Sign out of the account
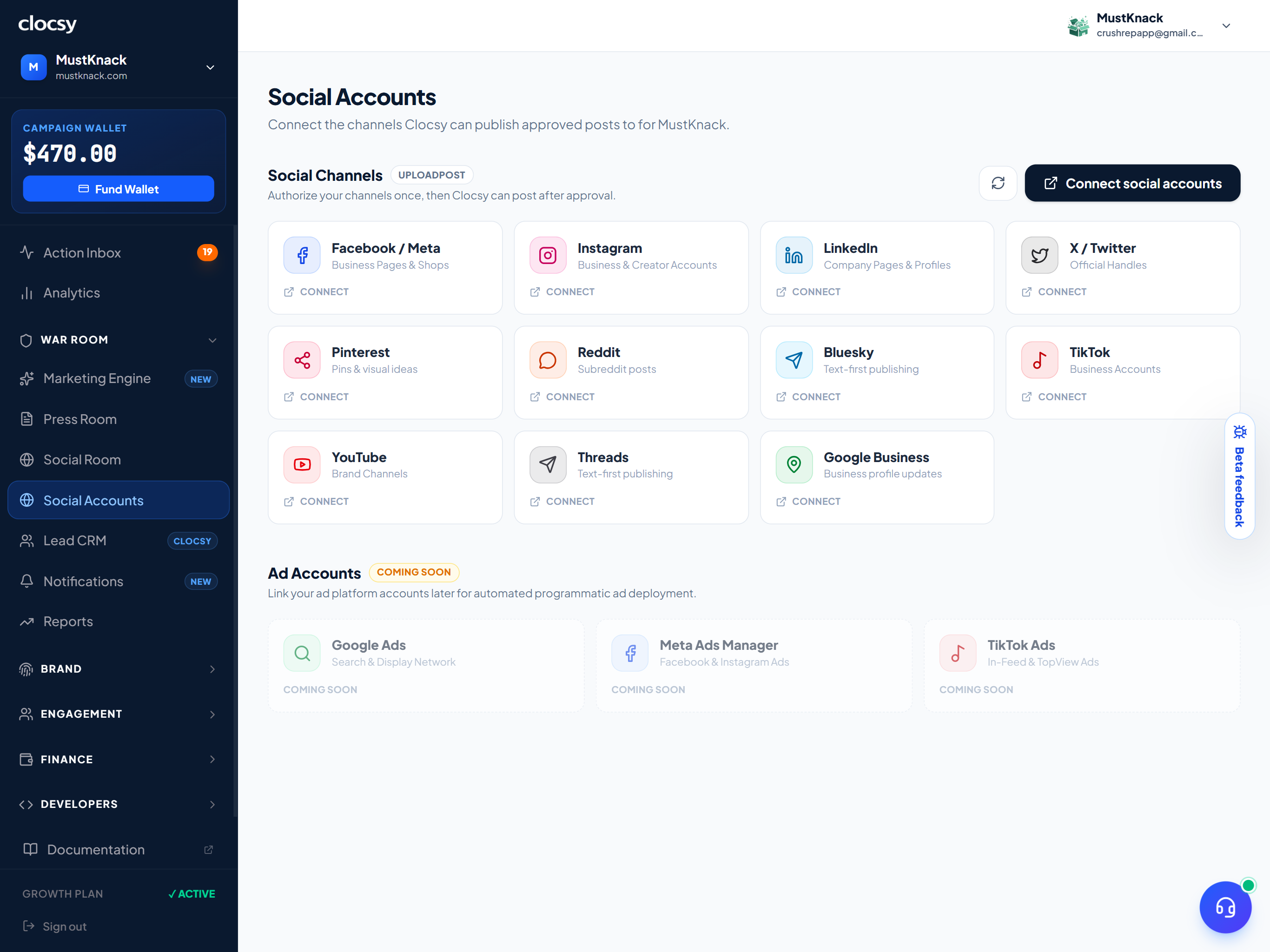This screenshot has height=952, width=1270. (54, 926)
